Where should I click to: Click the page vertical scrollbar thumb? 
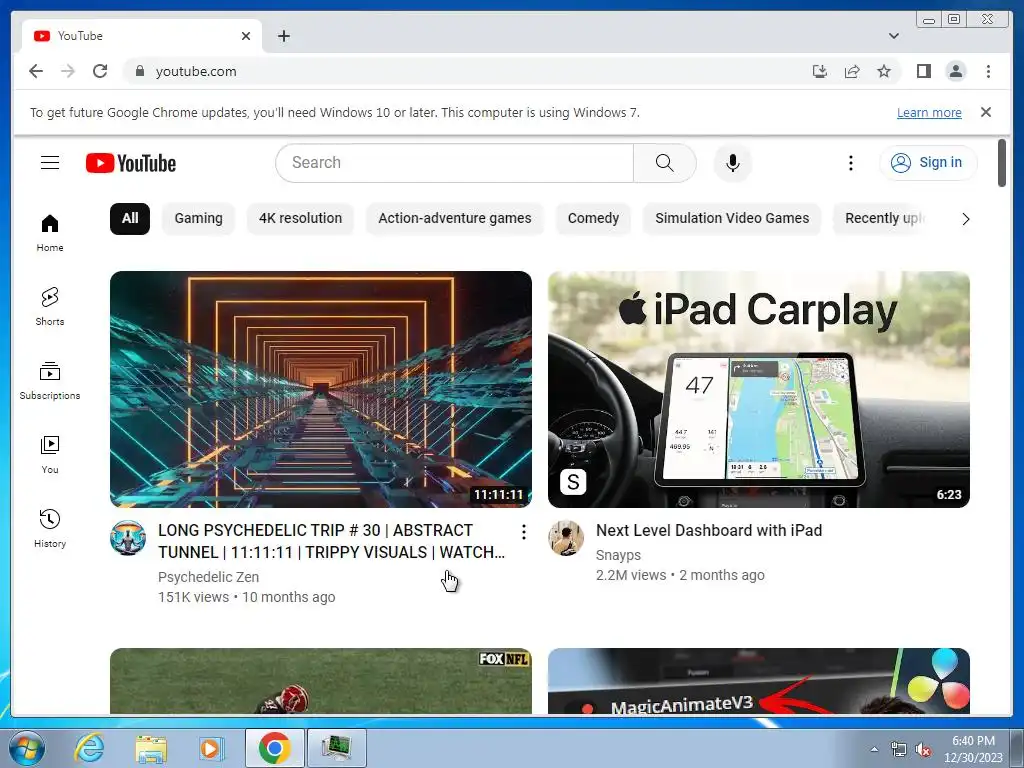tap(1001, 163)
